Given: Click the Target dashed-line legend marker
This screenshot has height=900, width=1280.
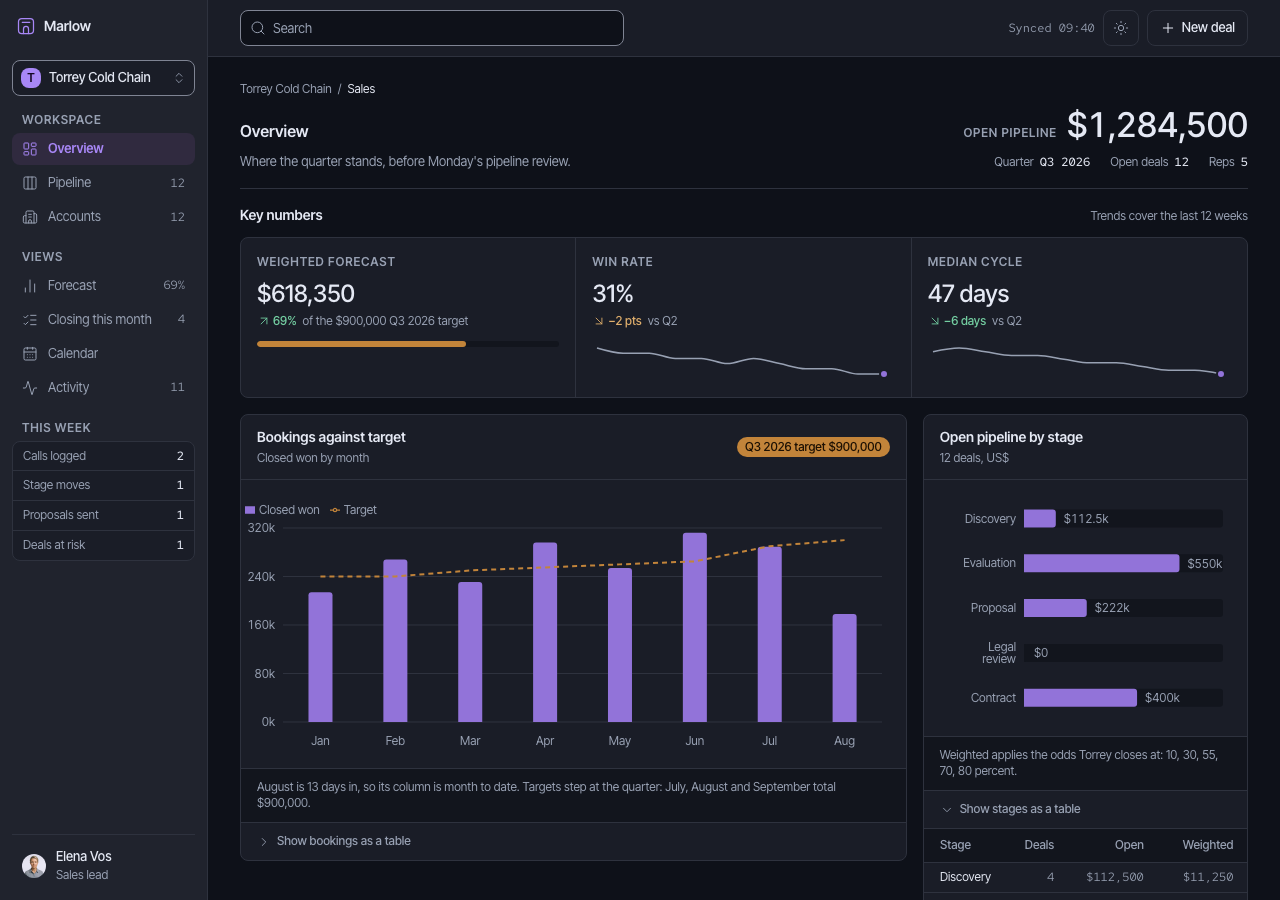Looking at the screenshot, I should (x=335, y=510).
